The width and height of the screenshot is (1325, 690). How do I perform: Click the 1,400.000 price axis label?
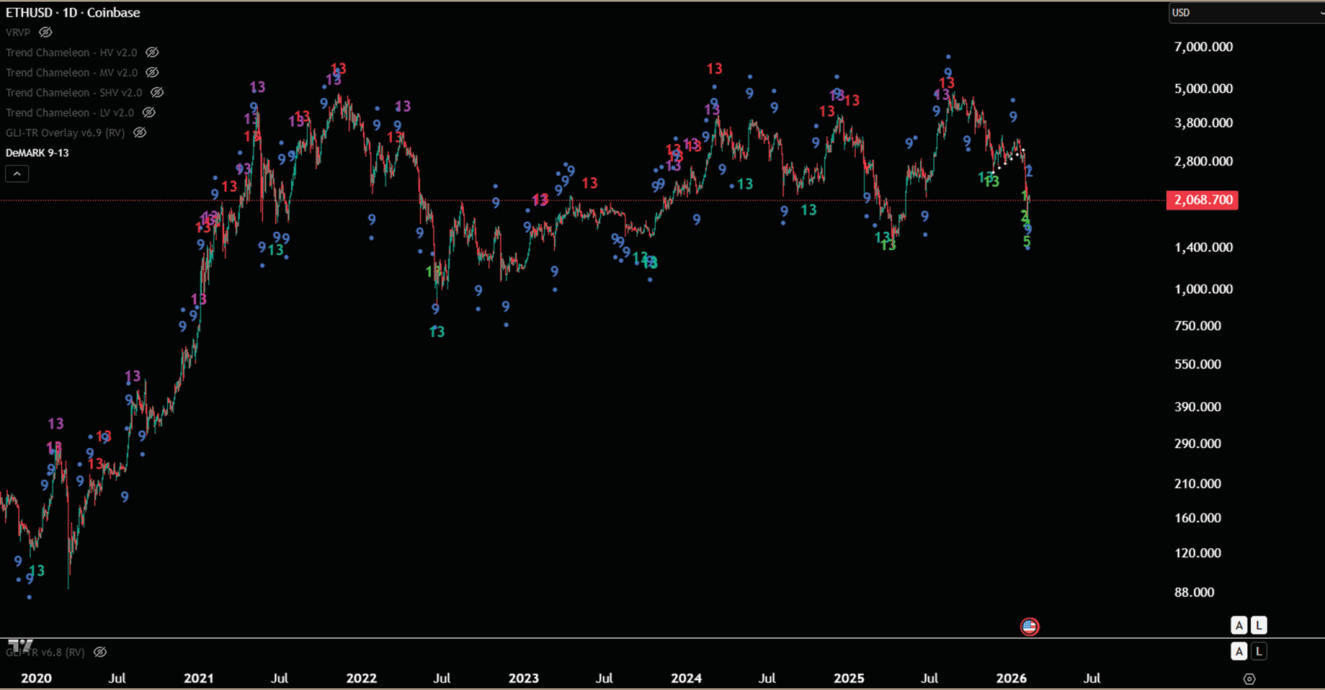coord(1203,247)
